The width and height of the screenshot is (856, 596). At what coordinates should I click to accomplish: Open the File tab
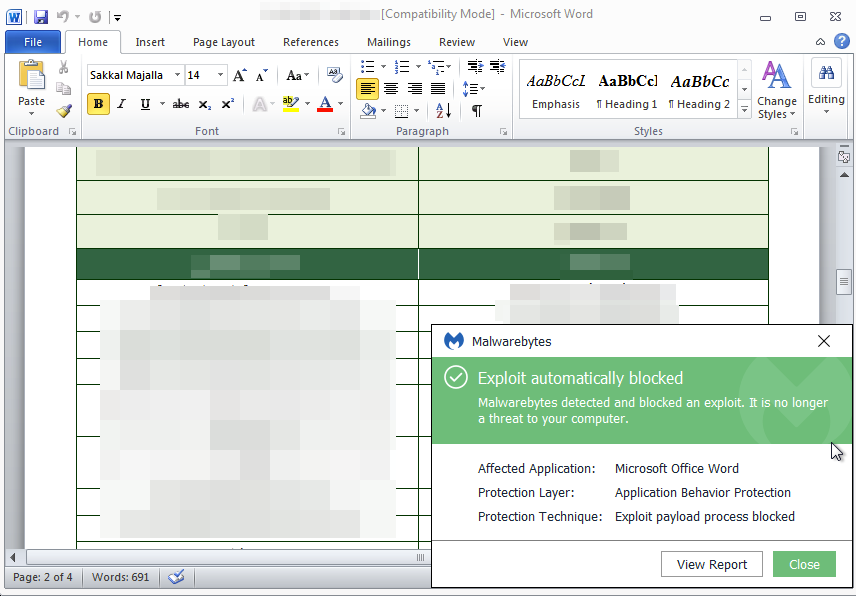pos(33,42)
